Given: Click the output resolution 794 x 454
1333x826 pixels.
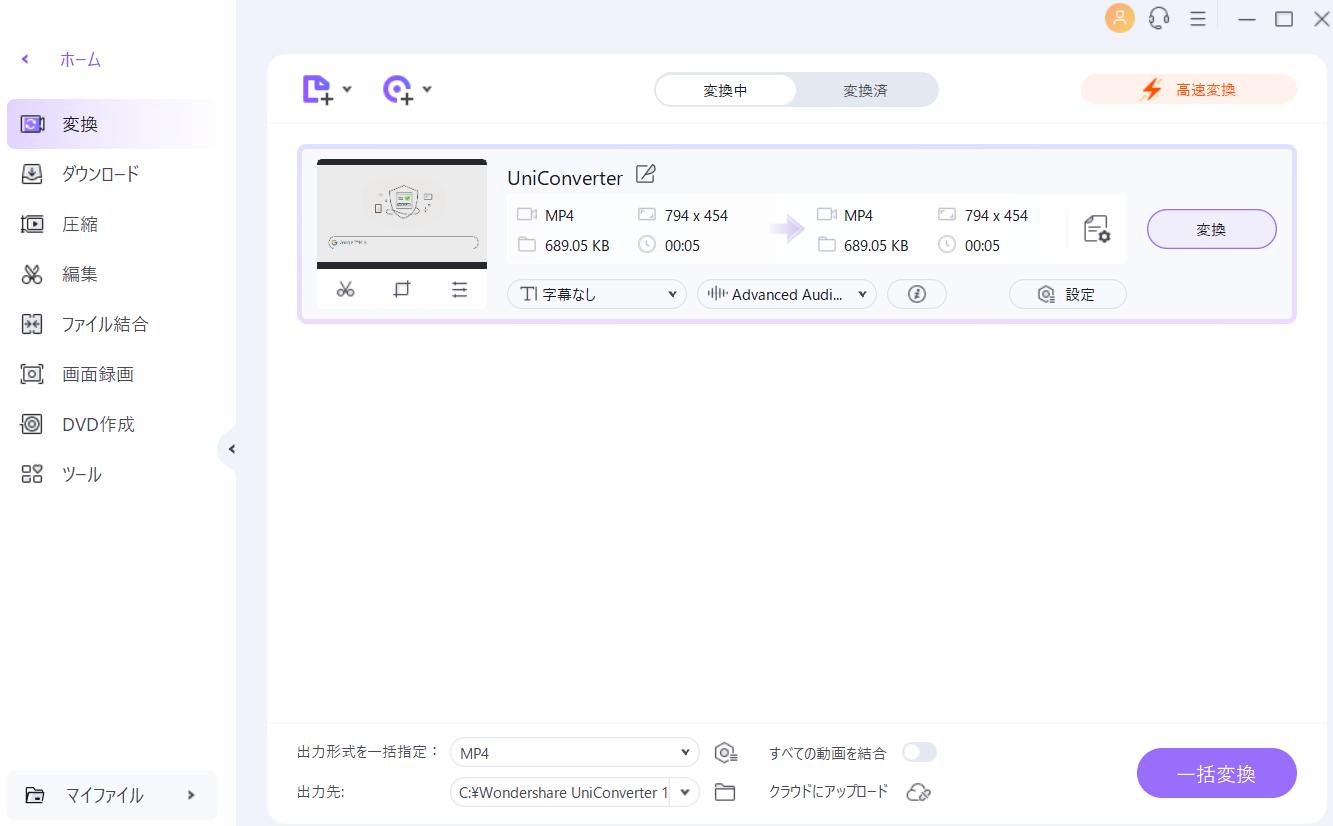Looking at the screenshot, I should (996, 215).
